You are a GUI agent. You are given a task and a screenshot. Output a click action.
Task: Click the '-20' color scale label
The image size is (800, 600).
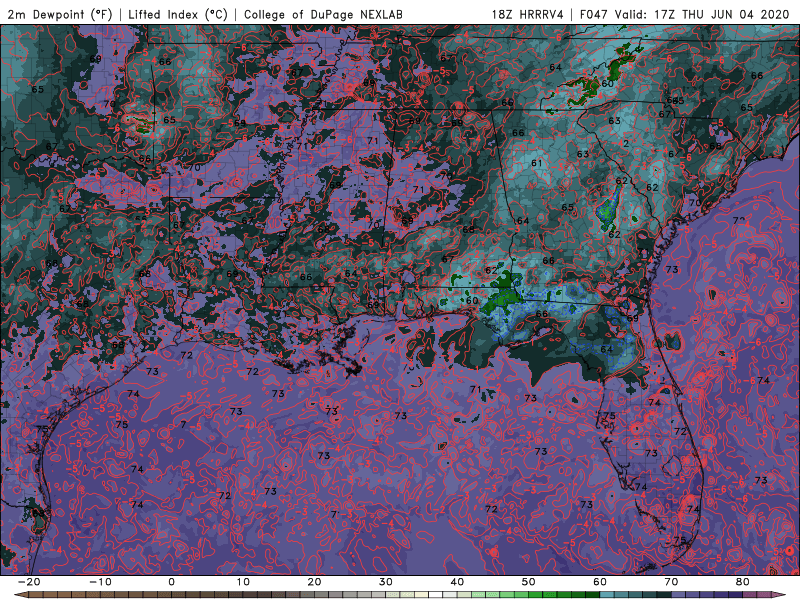[x=29, y=582]
